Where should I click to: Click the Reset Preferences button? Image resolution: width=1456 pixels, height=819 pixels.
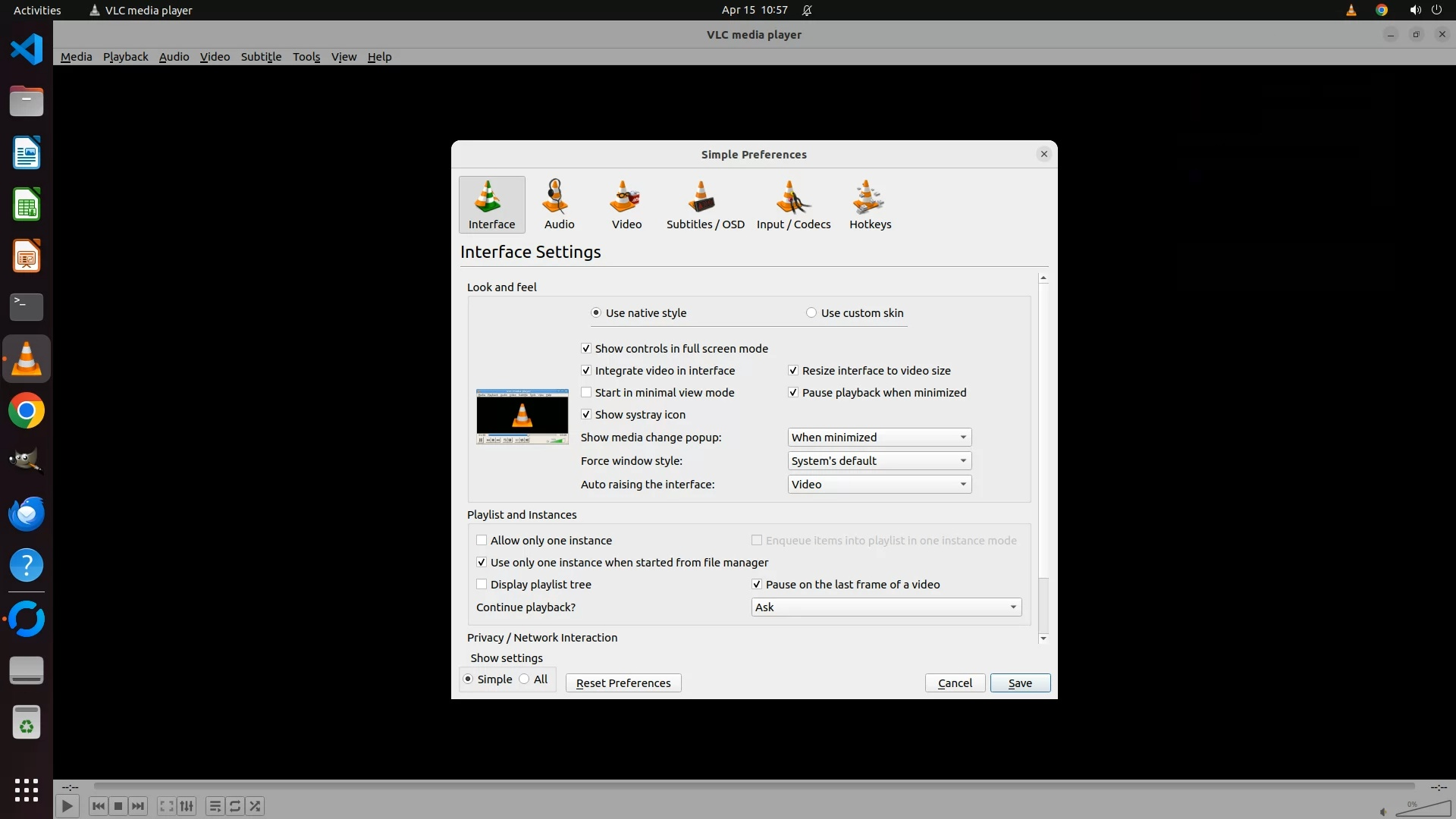point(623,683)
